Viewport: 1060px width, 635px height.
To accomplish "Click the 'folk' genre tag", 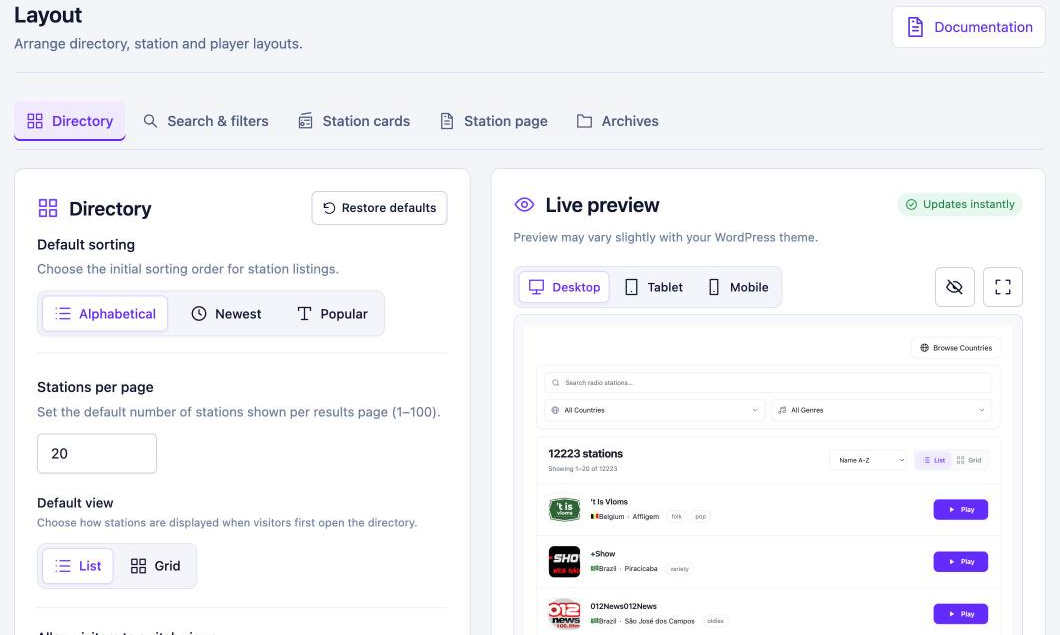I will [677, 517].
